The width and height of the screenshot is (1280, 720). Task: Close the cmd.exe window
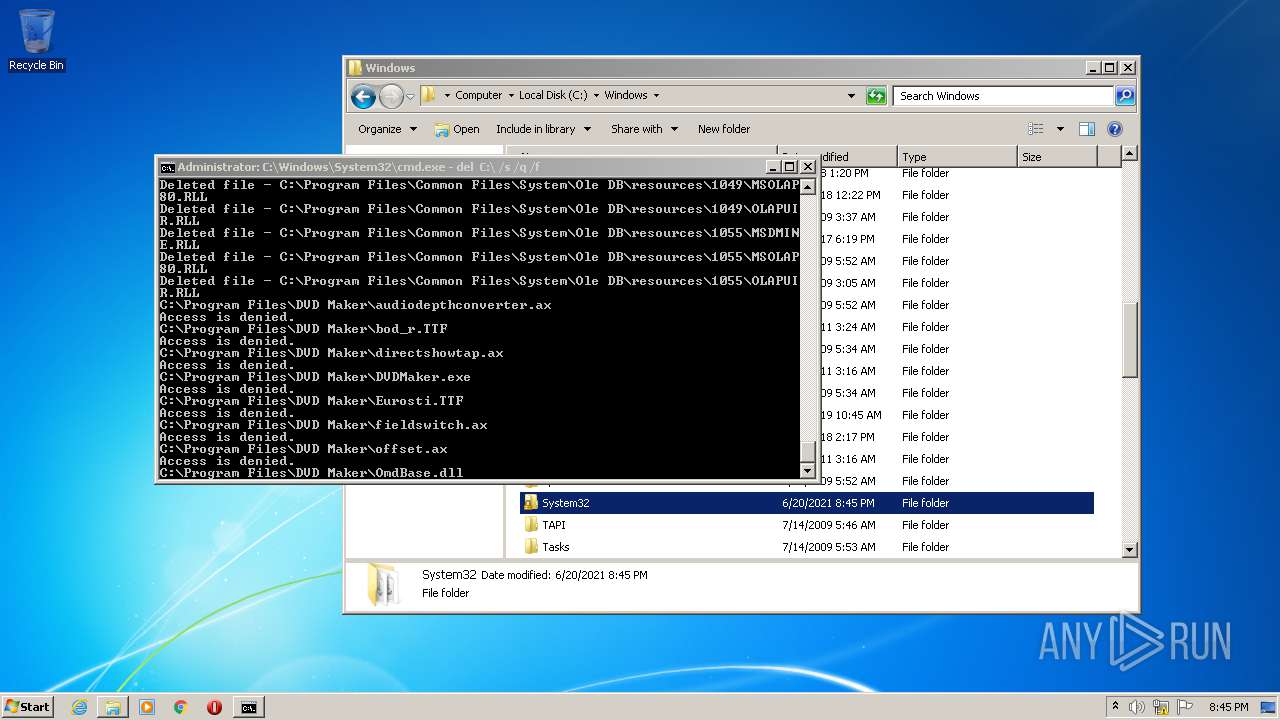pos(807,167)
